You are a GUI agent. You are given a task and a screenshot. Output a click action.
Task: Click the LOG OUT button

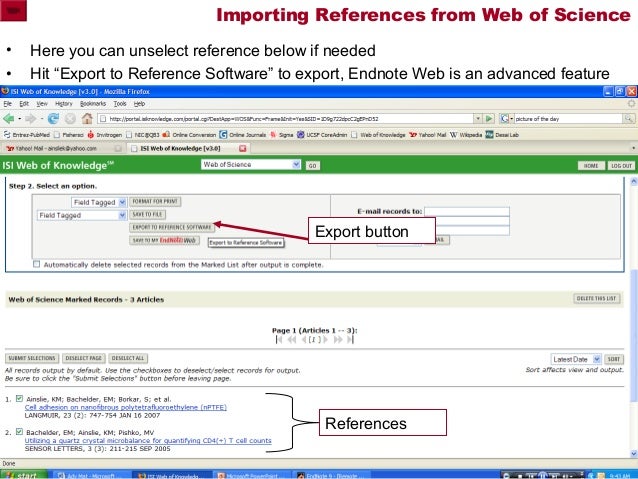pos(621,166)
